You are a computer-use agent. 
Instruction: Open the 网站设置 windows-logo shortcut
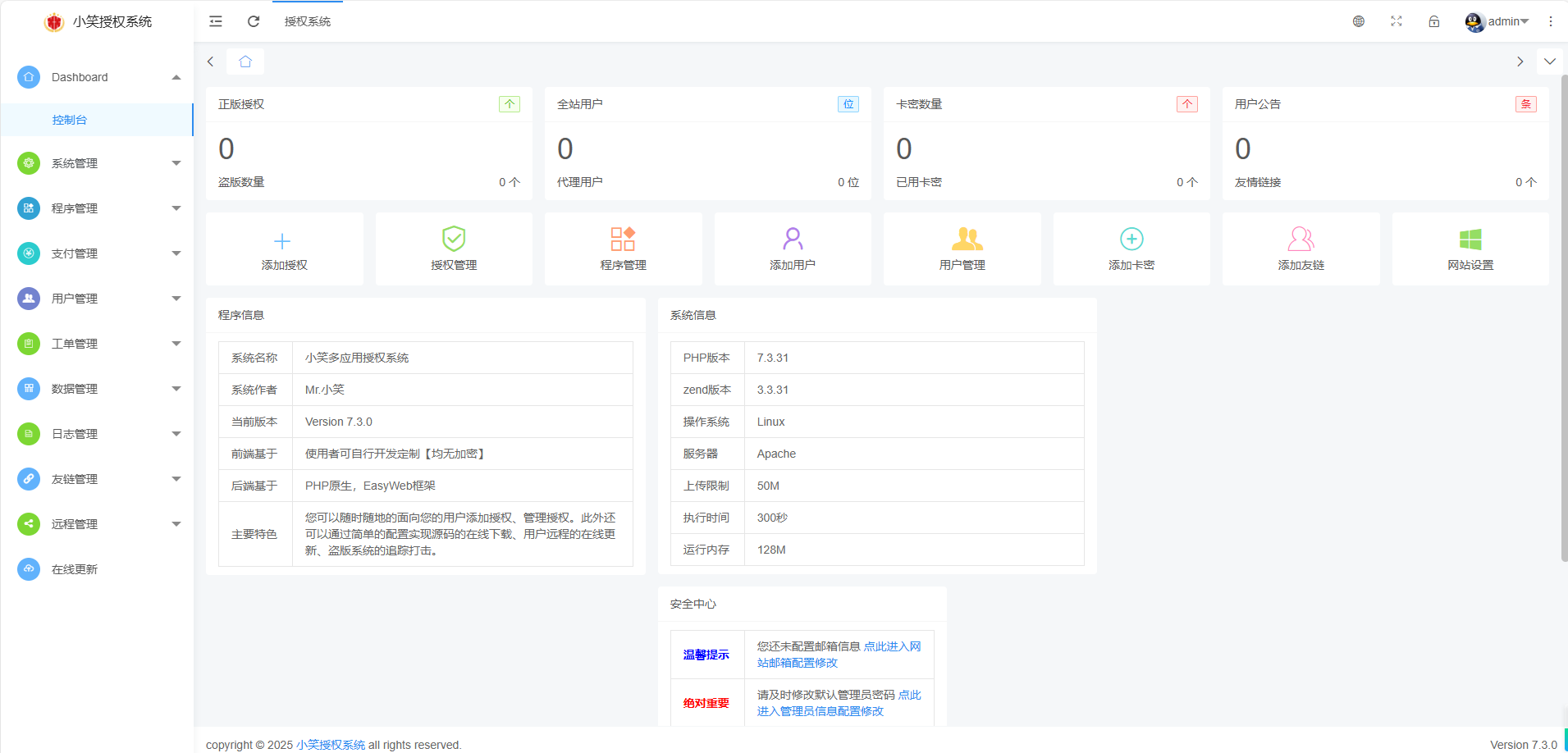[x=1470, y=249]
